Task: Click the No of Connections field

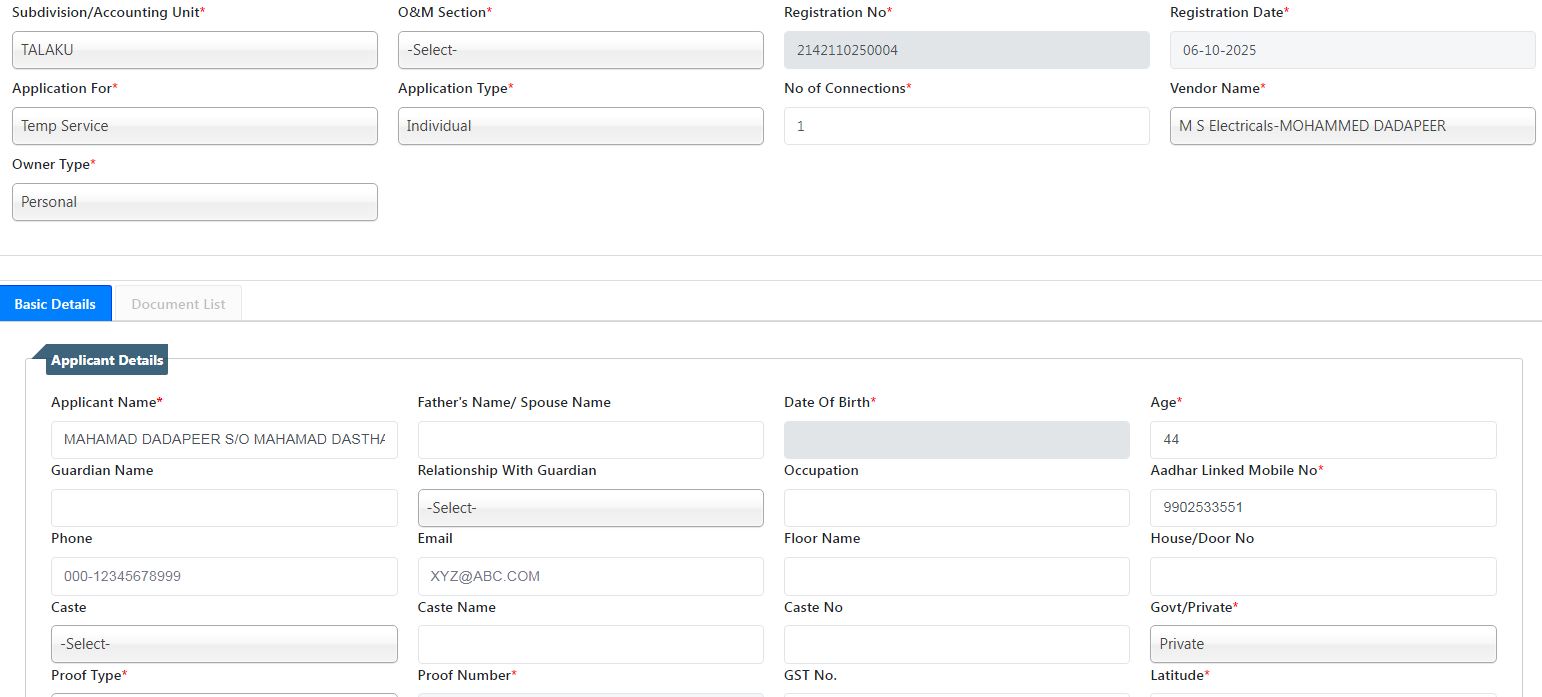Action: click(966, 126)
